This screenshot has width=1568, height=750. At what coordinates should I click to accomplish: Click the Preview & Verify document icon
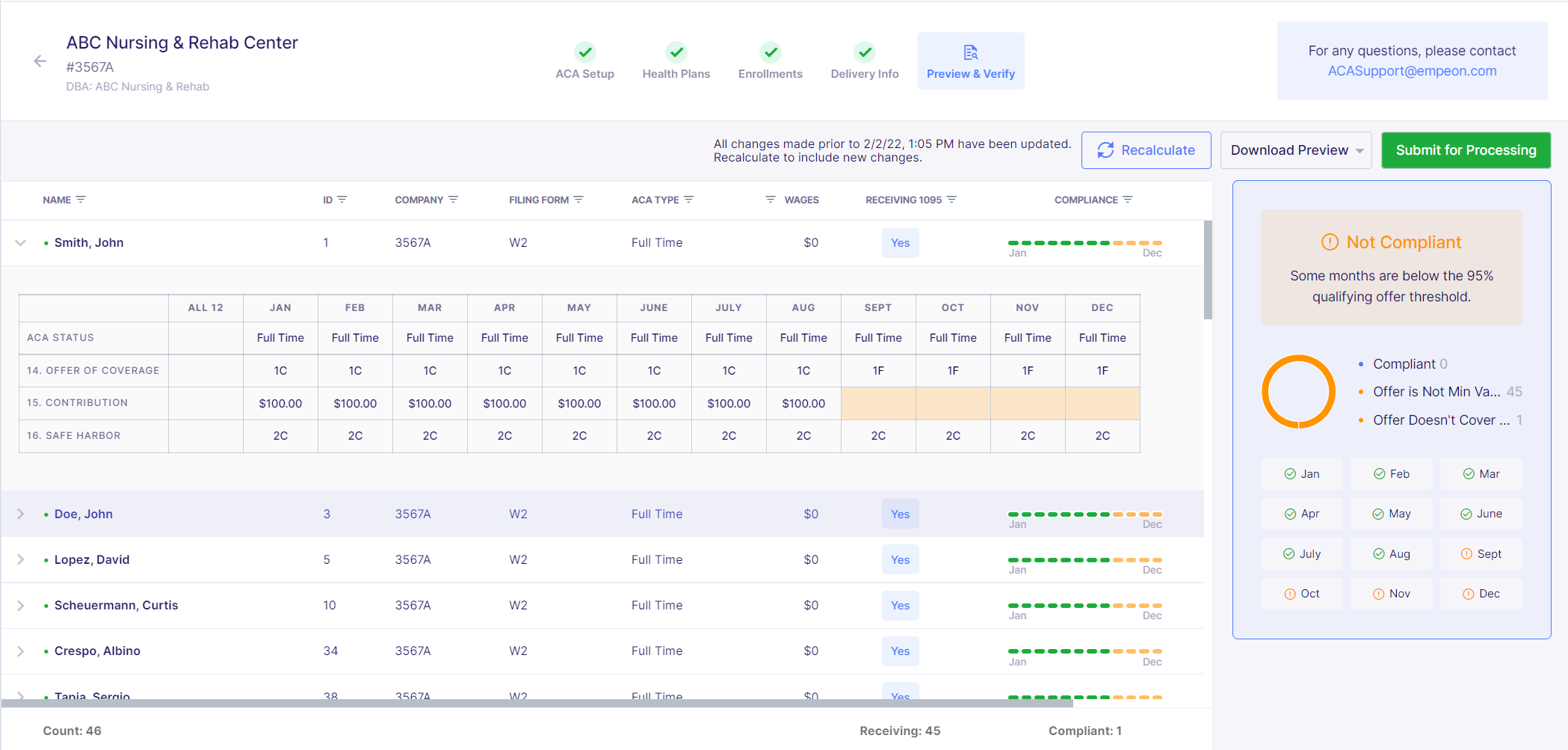971,52
